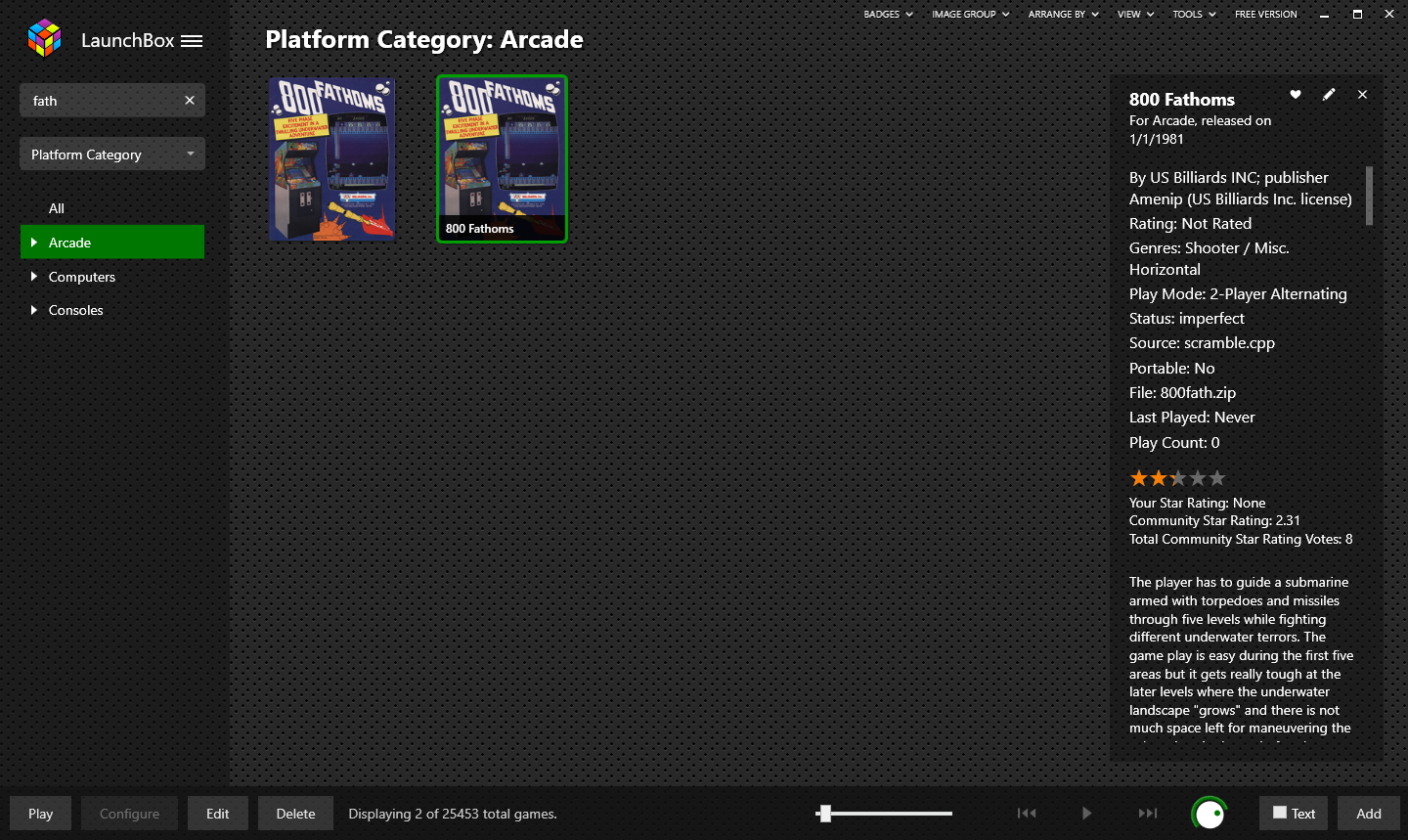Close the 800 Fathoms details panel

coord(1362,94)
